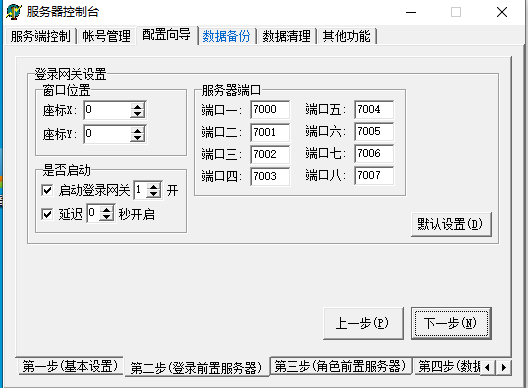Increase the 延迟 seconds spinner

coord(106,210)
